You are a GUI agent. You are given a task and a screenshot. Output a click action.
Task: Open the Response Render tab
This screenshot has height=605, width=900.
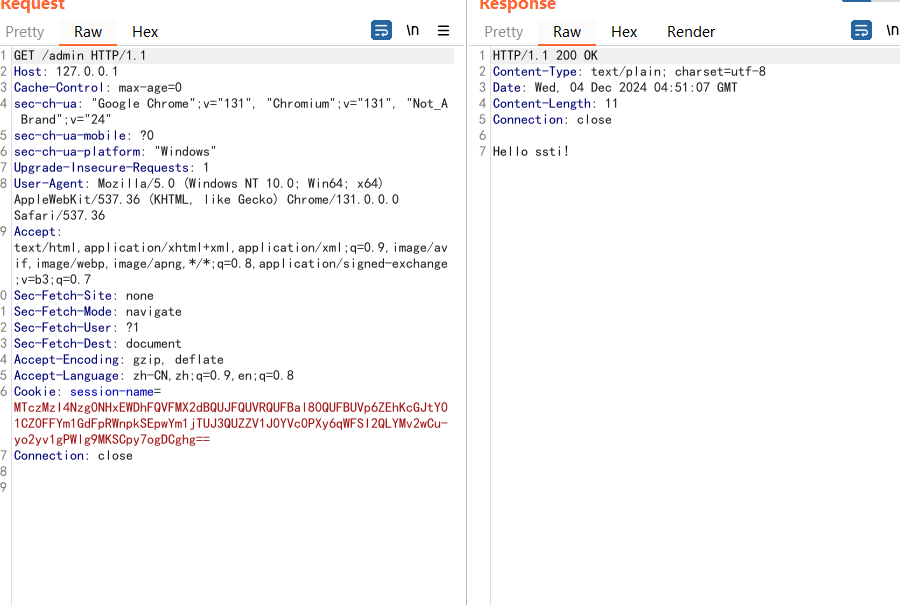691,32
